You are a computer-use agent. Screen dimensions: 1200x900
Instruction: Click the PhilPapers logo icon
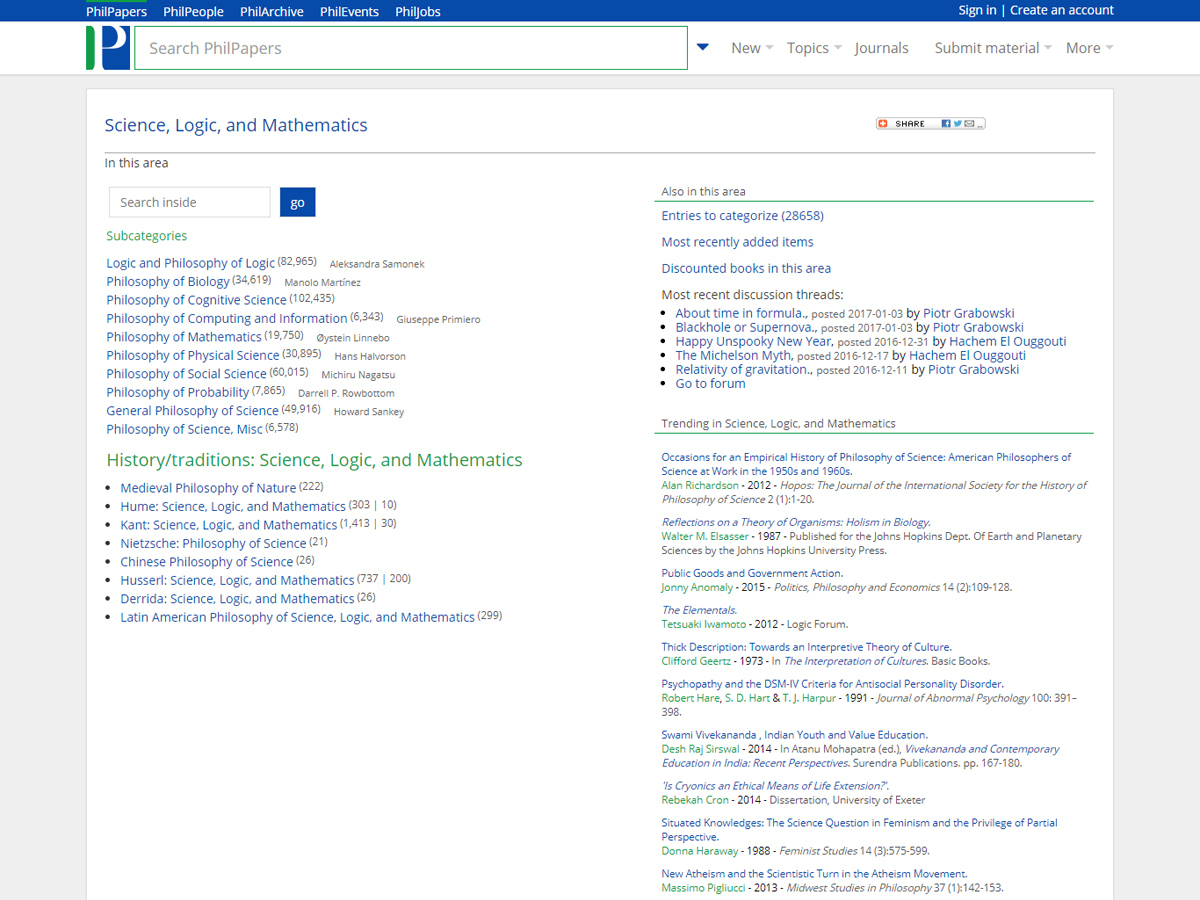click(107, 47)
